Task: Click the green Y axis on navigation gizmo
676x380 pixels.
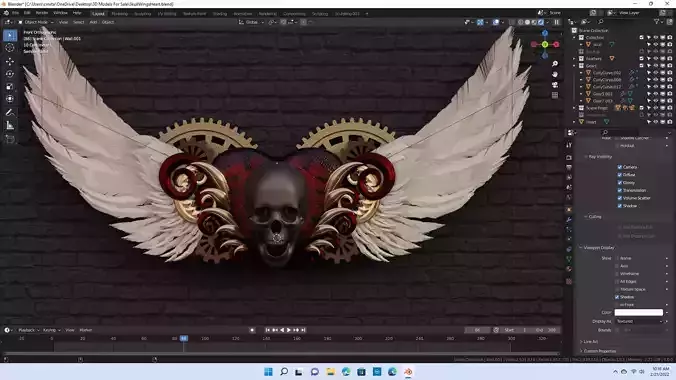Action: [545, 44]
